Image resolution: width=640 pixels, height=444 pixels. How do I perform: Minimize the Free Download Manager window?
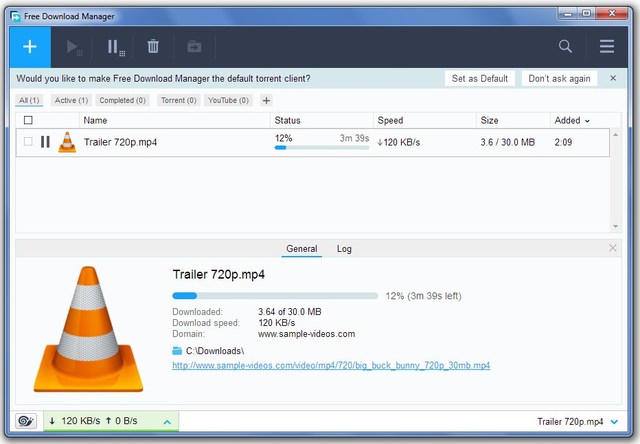pyautogui.click(x=568, y=14)
